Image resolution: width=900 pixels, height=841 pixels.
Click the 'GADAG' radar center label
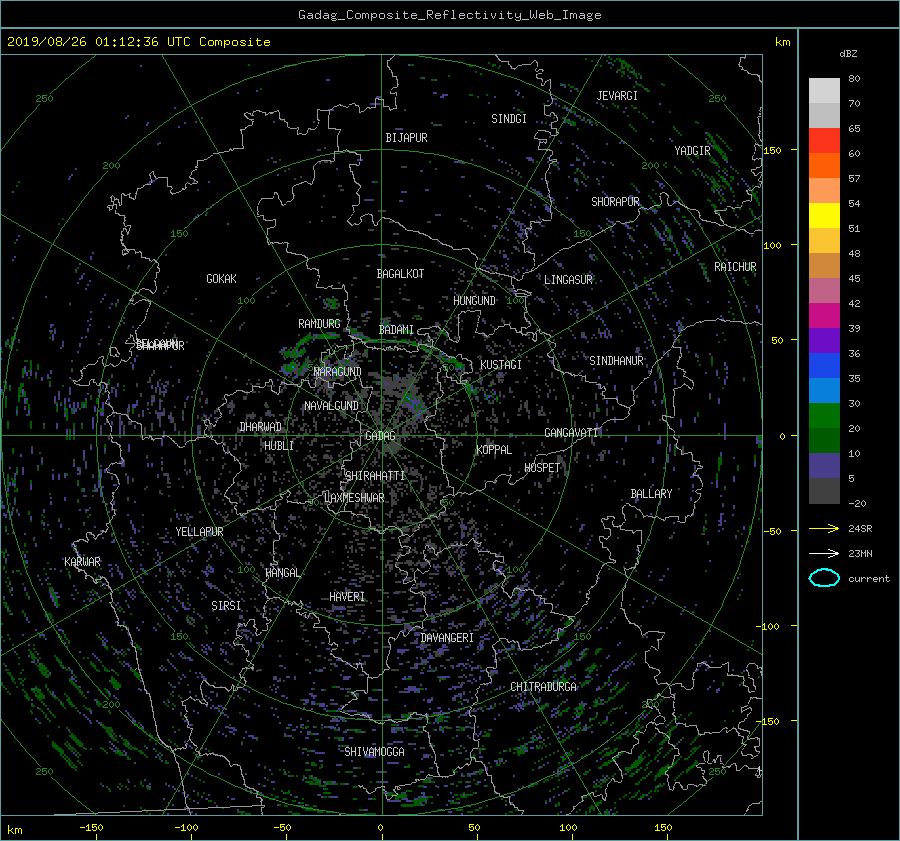[380, 436]
